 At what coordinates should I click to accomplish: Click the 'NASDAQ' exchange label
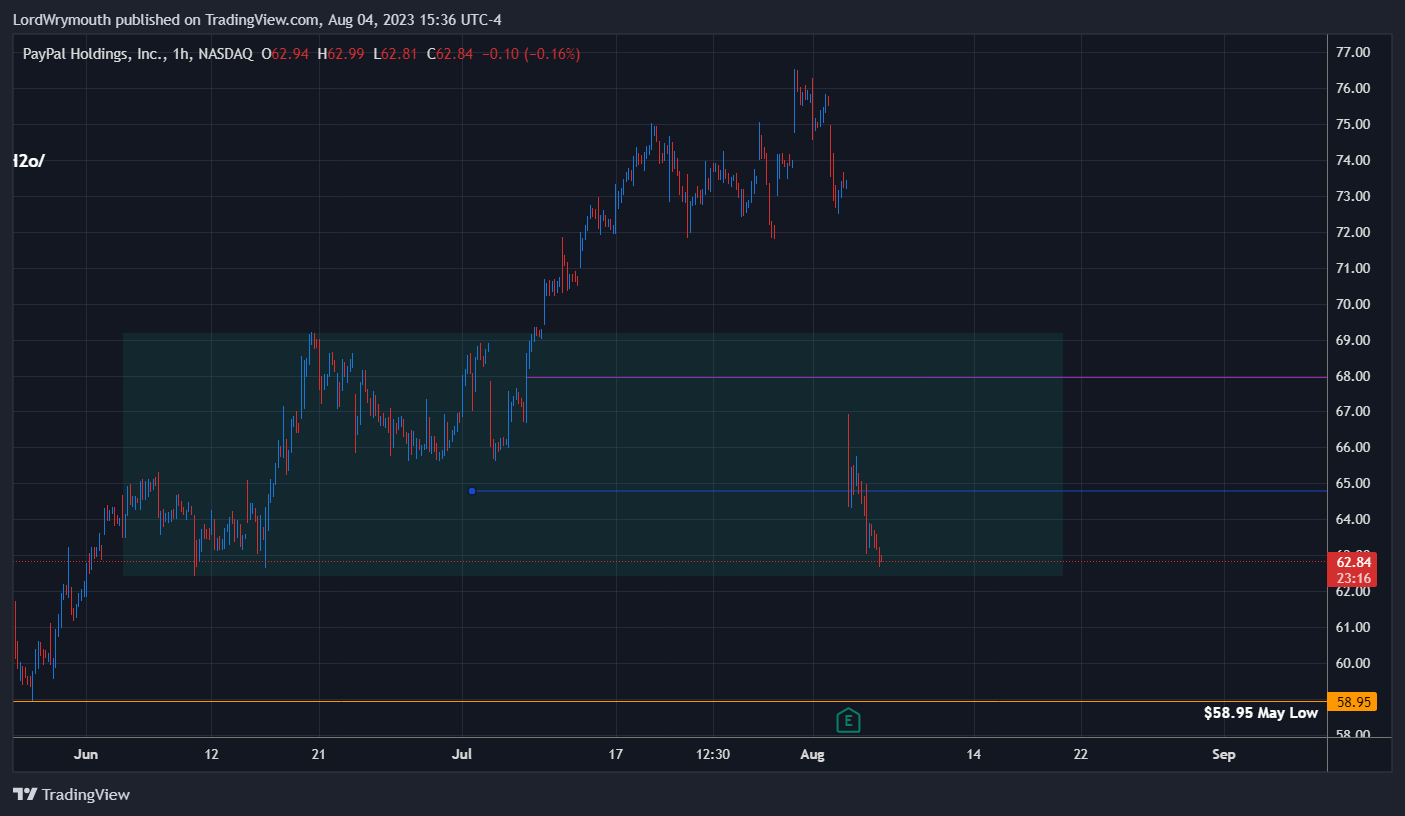pyautogui.click(x=225, y=54)
